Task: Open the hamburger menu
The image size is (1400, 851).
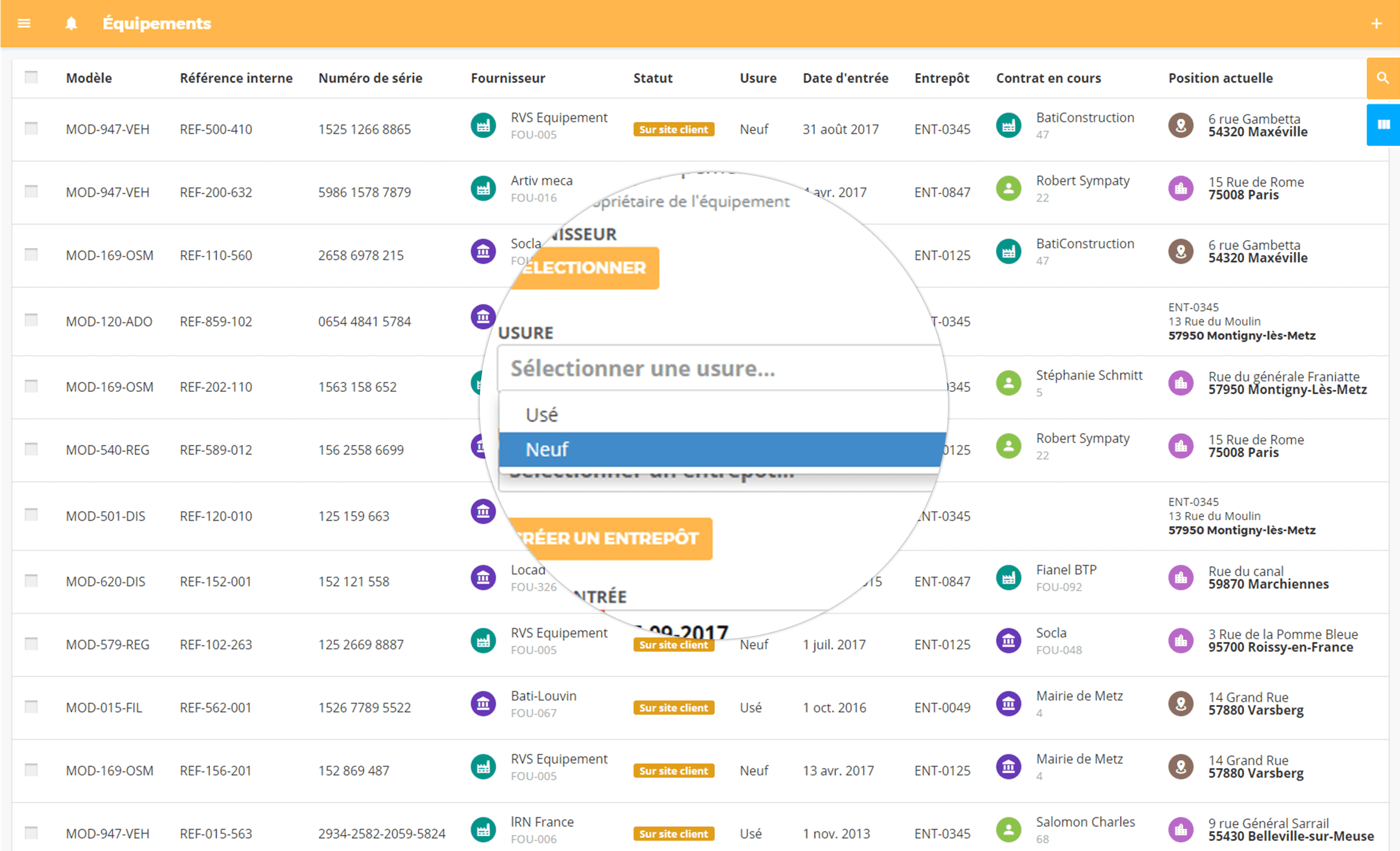Action: (x=24, y=23)
